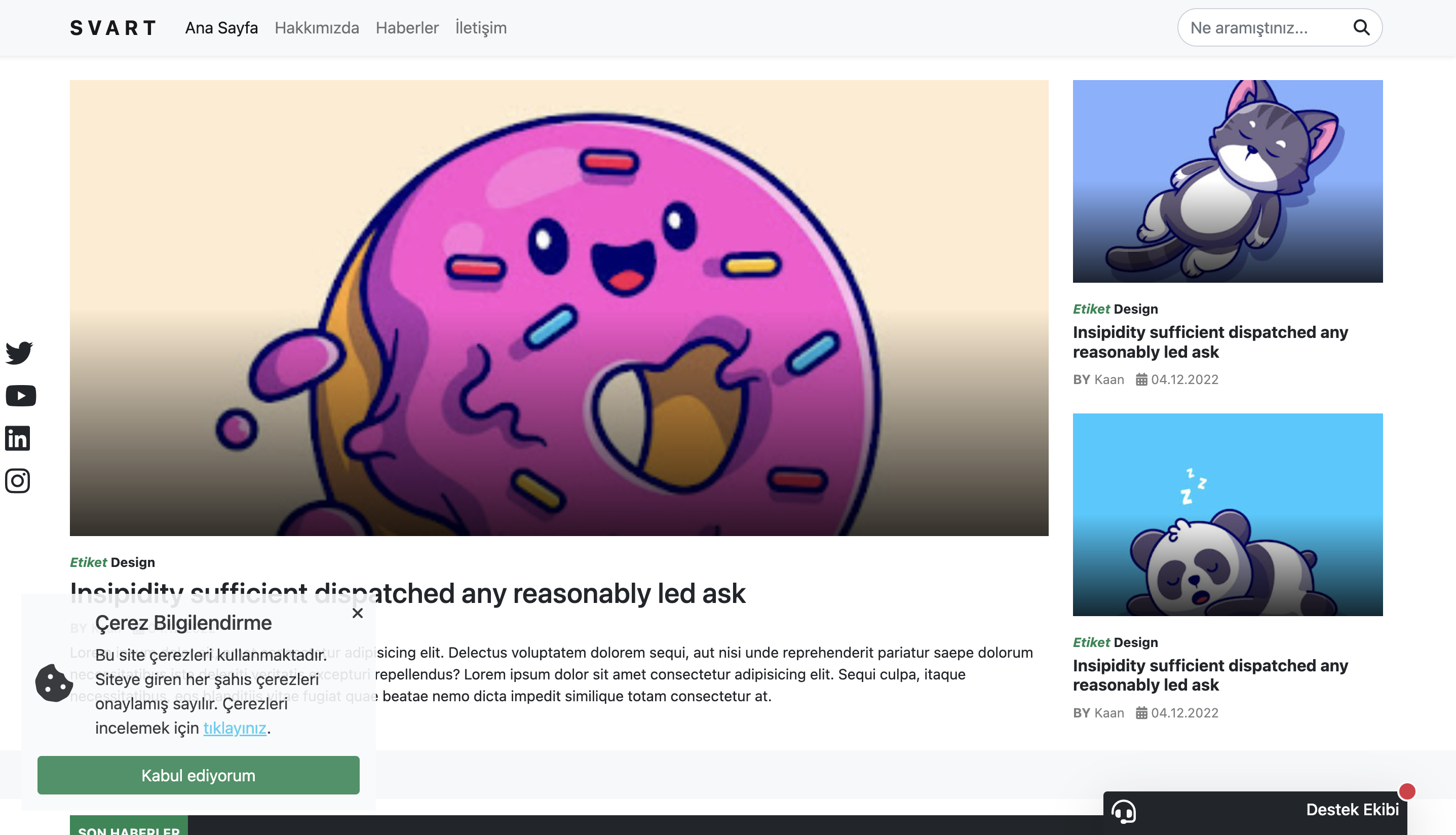Open the YouTube social link
Image resolution: width=1456 pixels, height=835 pixels.
coord(21,396)
